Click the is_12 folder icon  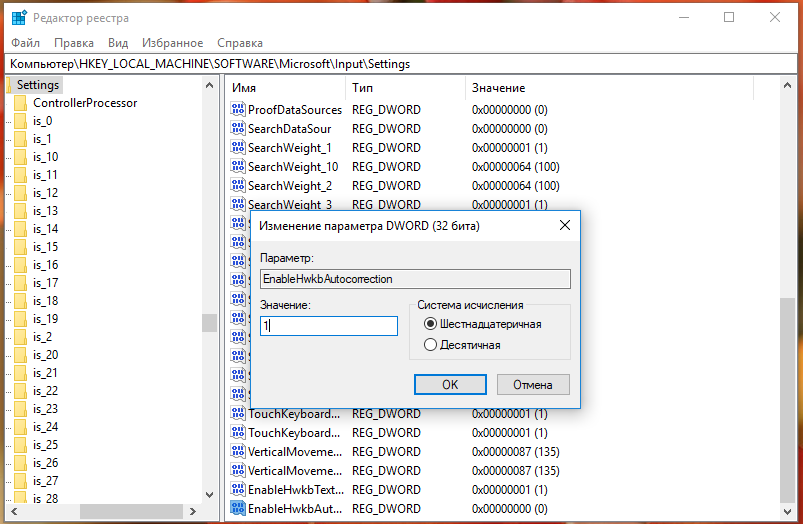[x=20, y=193]
